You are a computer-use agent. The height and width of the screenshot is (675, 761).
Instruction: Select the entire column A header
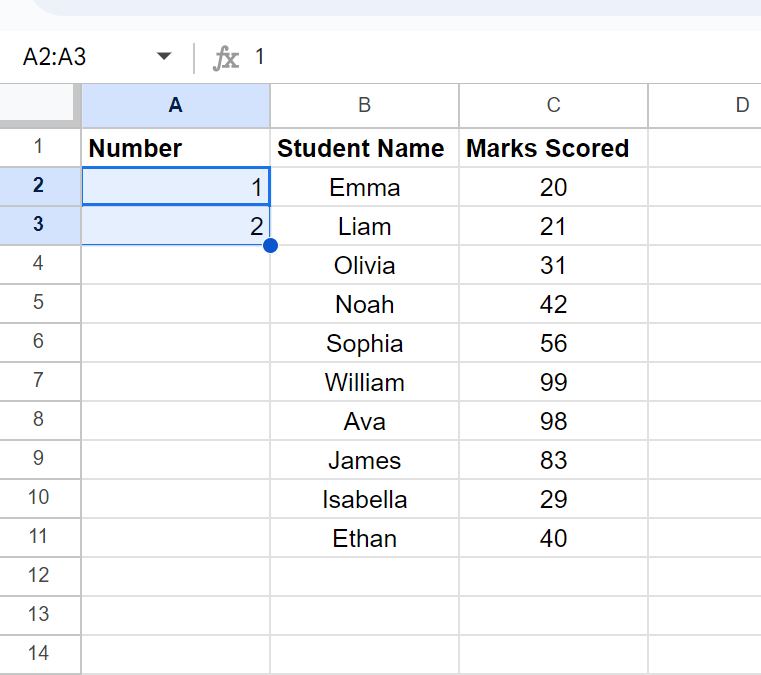[175, 105]
